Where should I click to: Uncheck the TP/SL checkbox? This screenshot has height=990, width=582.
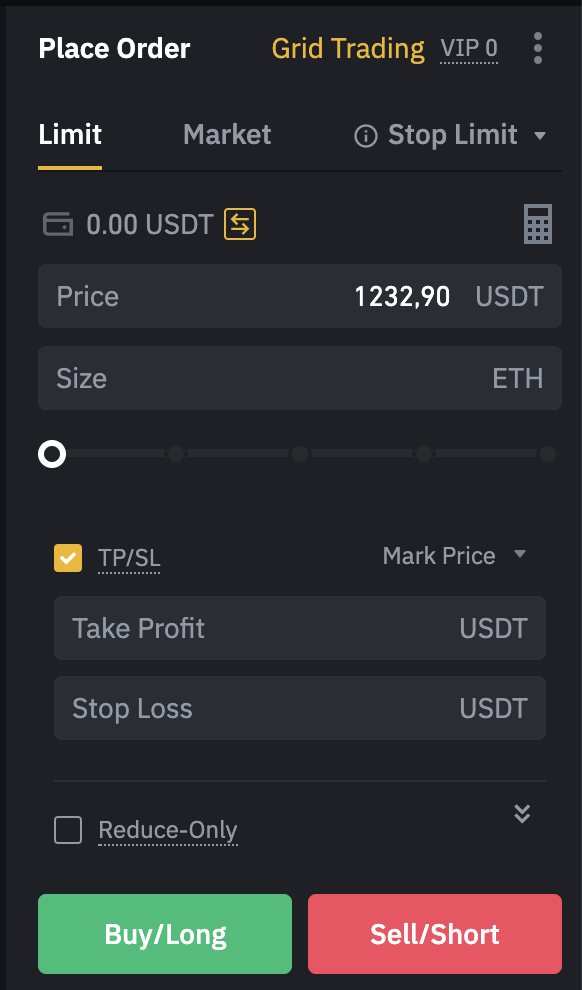(68, 558)
